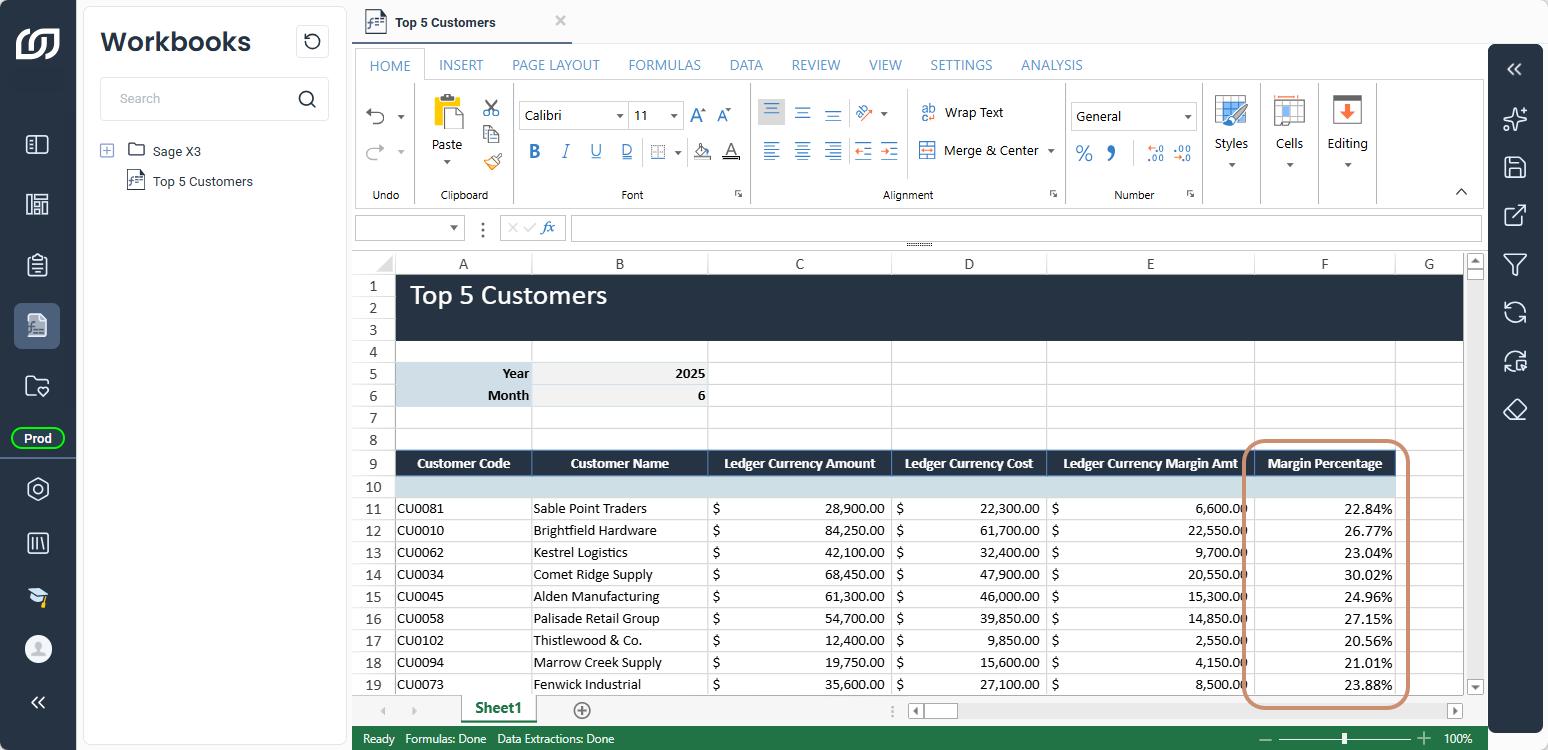Select the Sheet1 sheet tab
The height and width of the screenshot is (750, 1548).
(498, 708)
